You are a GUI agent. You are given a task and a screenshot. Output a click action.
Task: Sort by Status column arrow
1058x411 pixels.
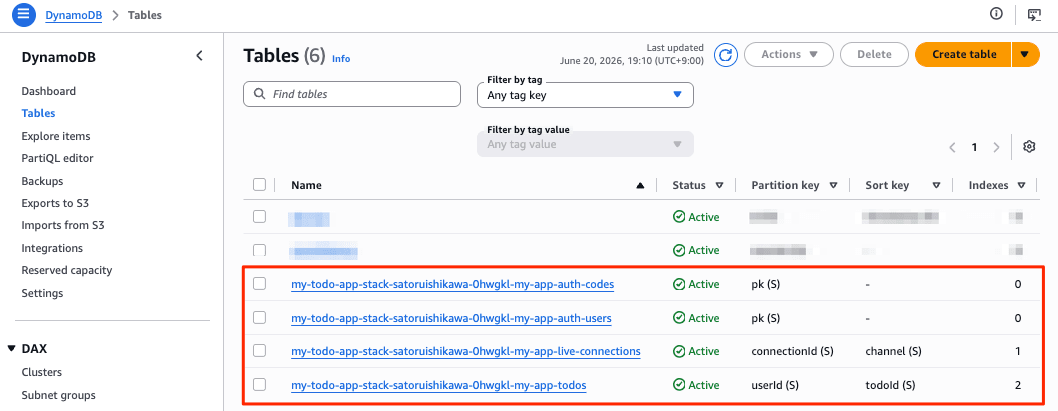(x=719, y=186)
